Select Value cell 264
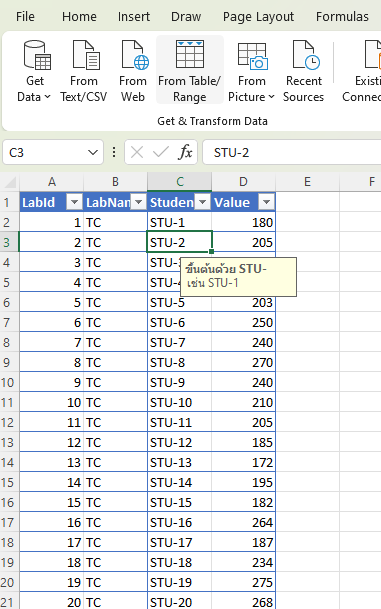 click(244, 522)
